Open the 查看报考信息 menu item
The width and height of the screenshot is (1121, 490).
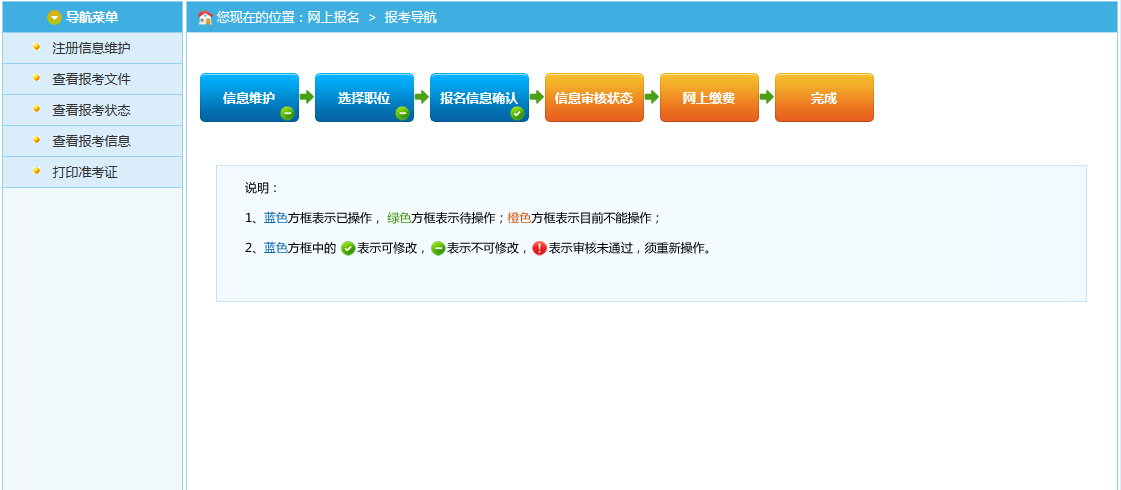(91, 141)
